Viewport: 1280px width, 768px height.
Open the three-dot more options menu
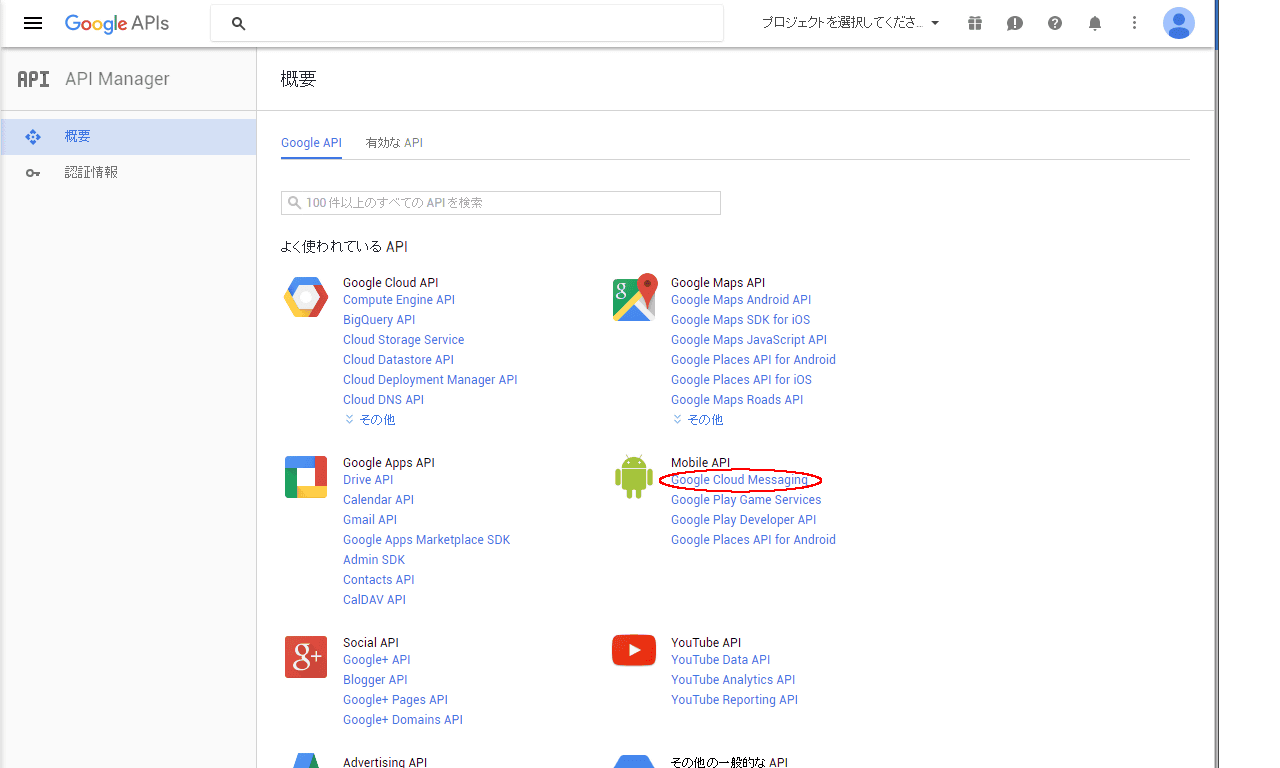click(x=1134, y=23)
